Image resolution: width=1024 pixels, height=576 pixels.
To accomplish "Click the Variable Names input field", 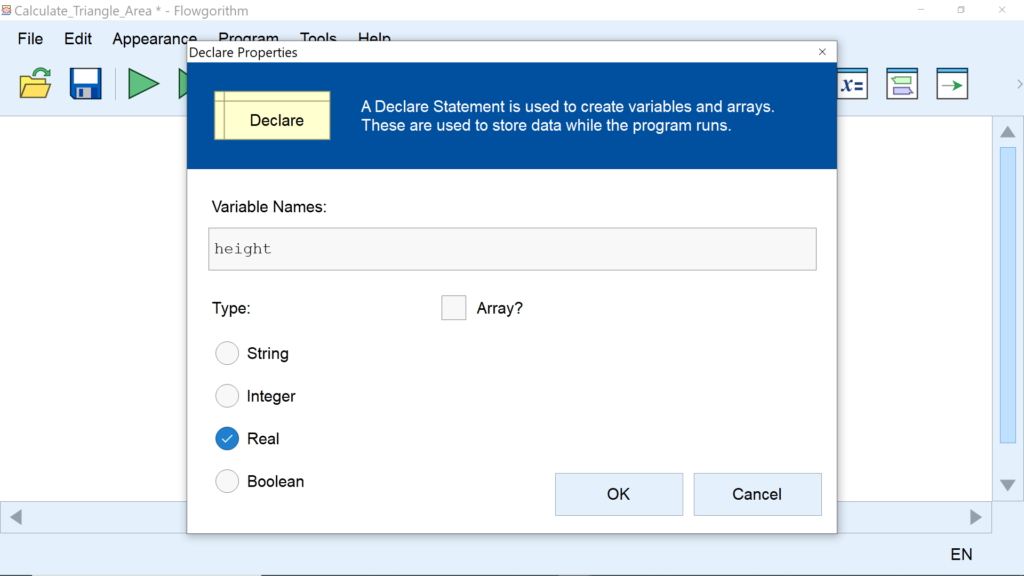I will click(x=511, y=248).
